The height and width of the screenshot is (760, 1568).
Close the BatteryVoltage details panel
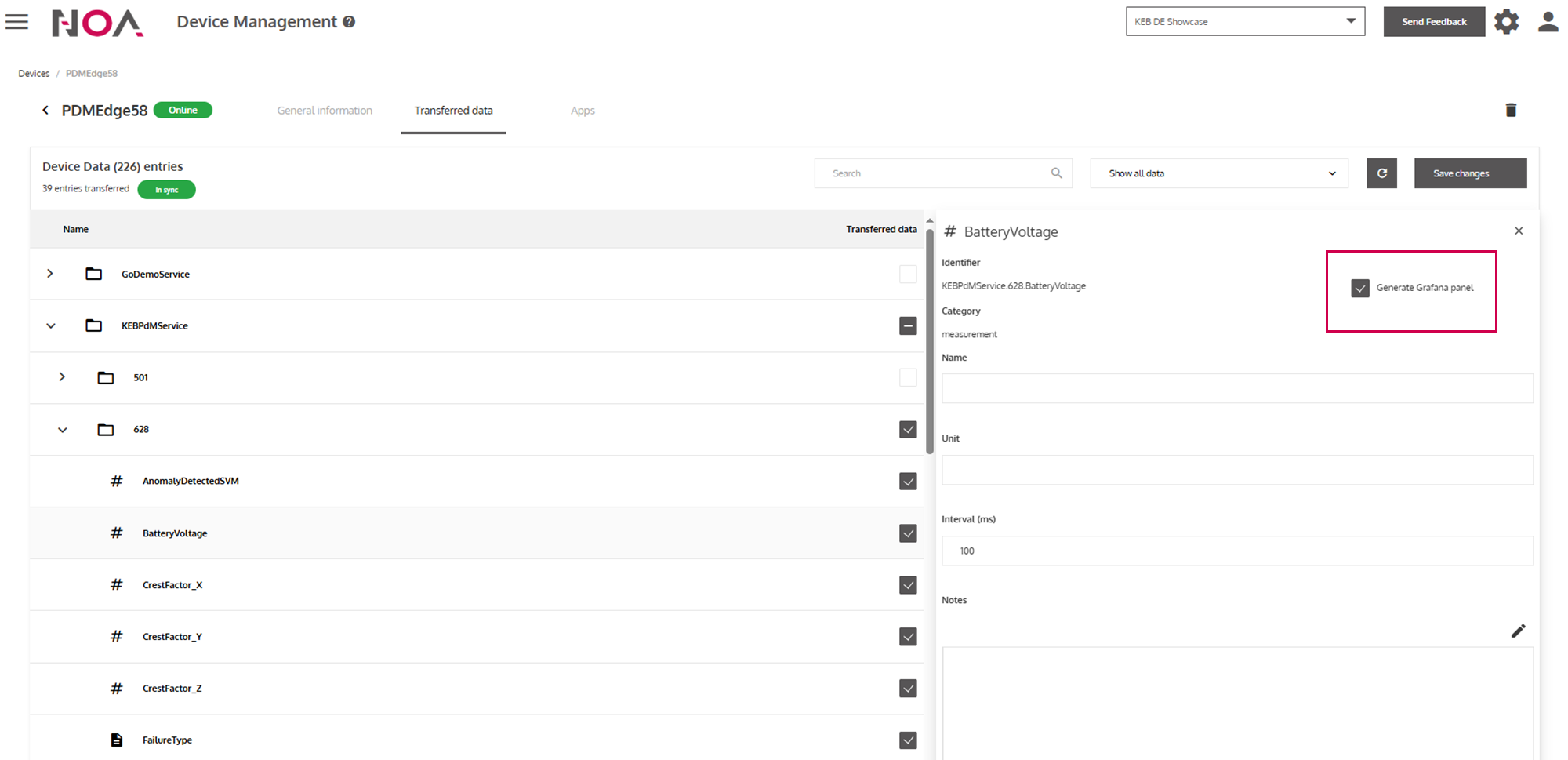1519,231
